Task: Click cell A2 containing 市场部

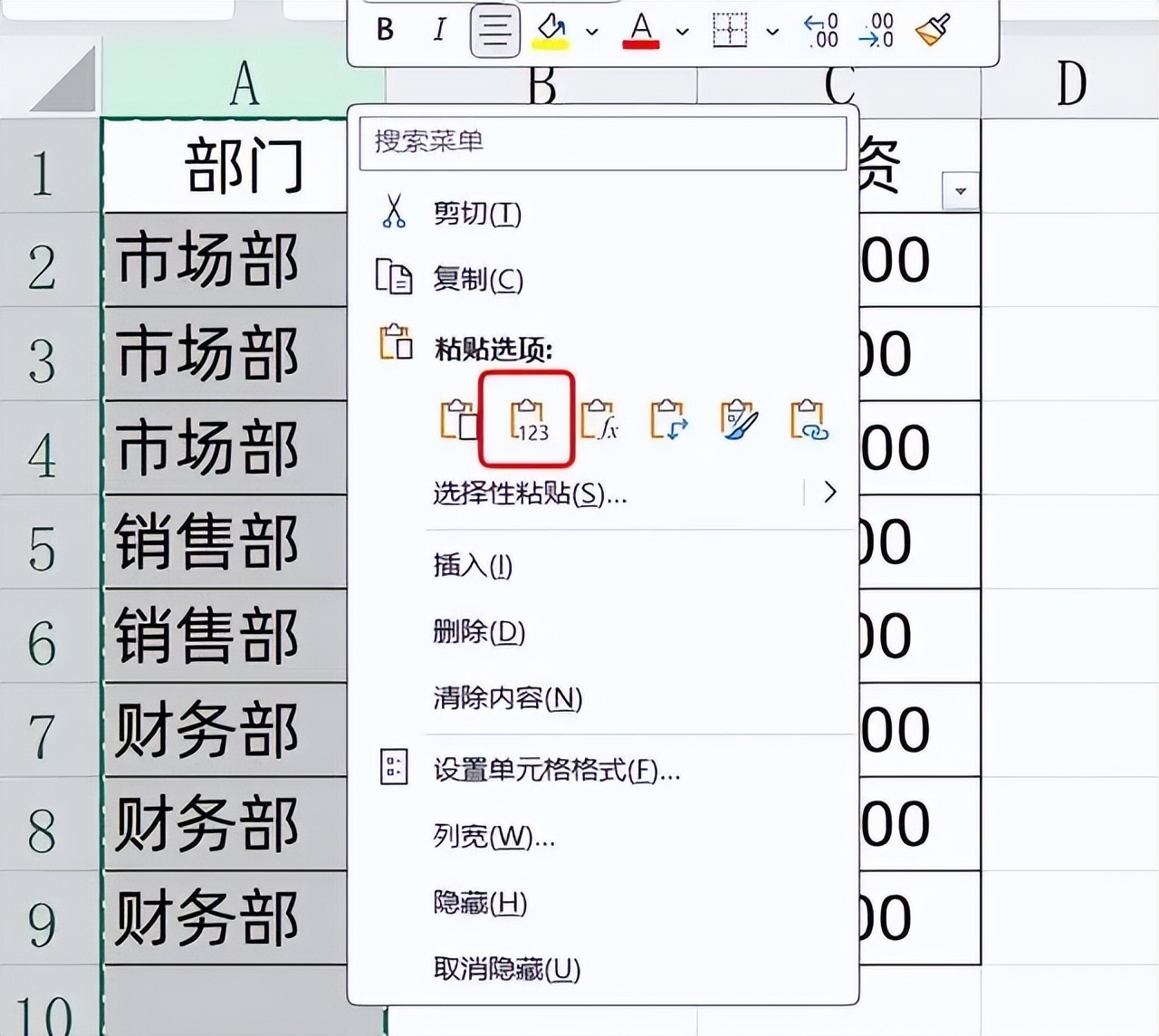Action: [226, 261]
